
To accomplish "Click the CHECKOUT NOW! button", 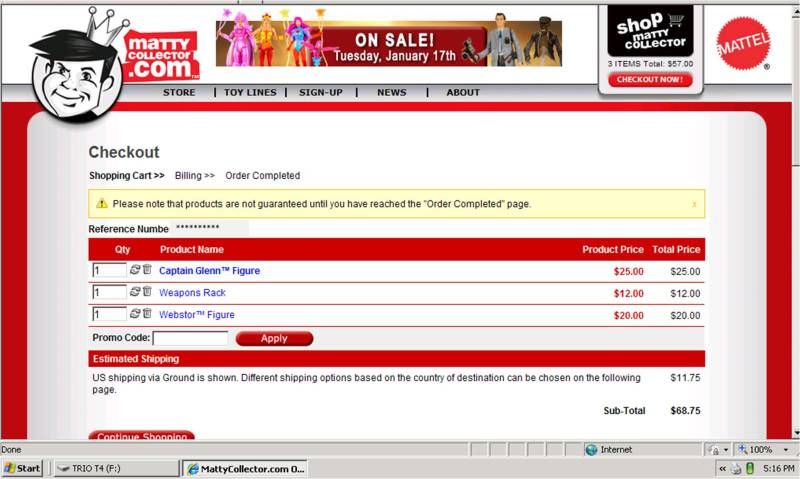I will click(x=650, y=80).
